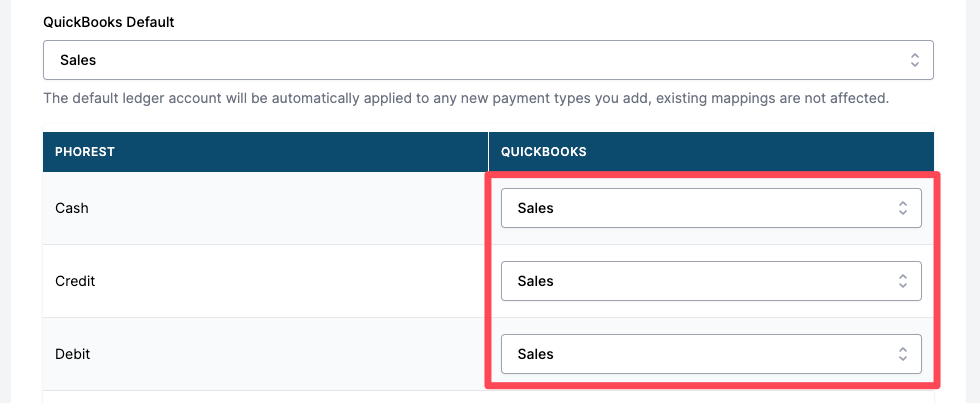Viewport: 980px width, 403px height.
Task: Expand the Credit ledger account dropdown
Action: (x=710, y=281)
